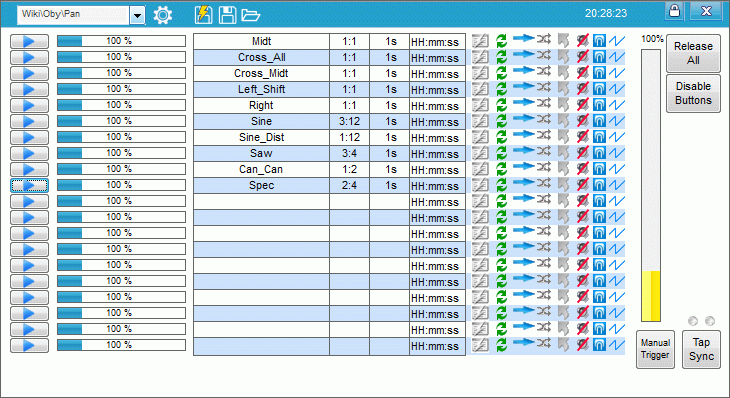Viewport: 730px width, 398px height.
Task: Click HH:mm:ss field in Midt row
Action: pyautogui.click(x=437, y=42)
